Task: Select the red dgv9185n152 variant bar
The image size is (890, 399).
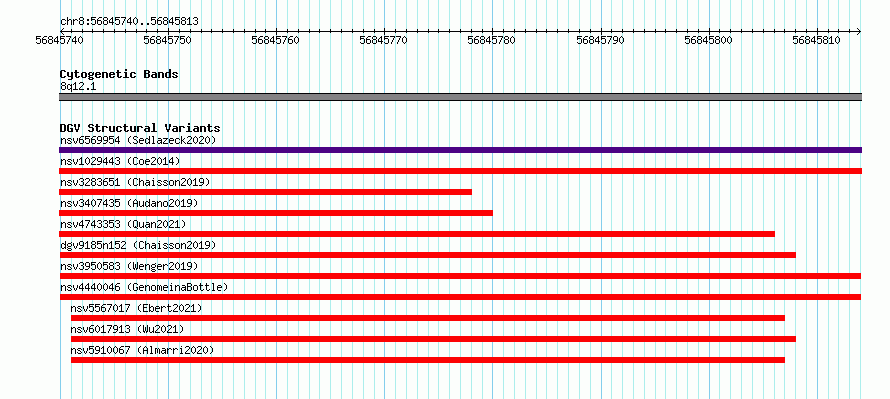Action: (x=427, y=255)
